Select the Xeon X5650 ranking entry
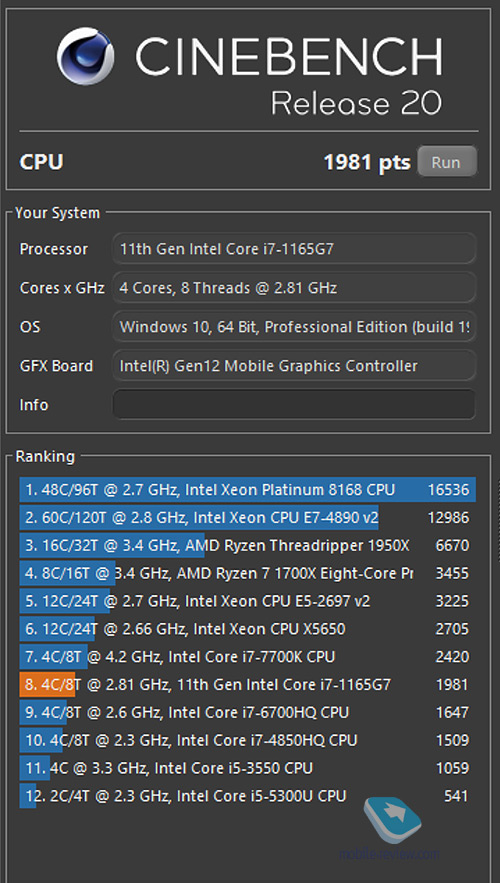 pos(248,628)
